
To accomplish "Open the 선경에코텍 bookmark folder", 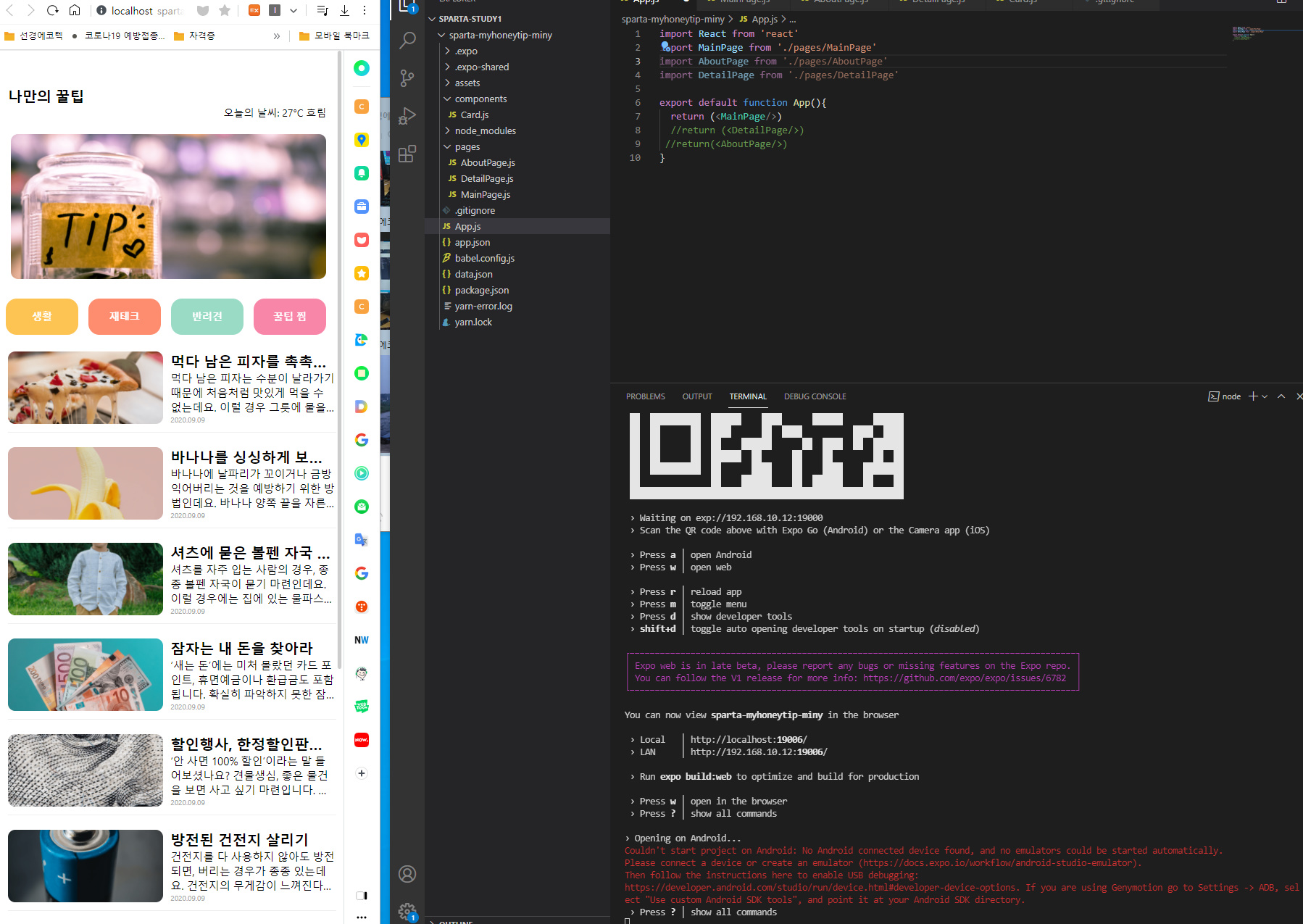I will click(33, 36).
